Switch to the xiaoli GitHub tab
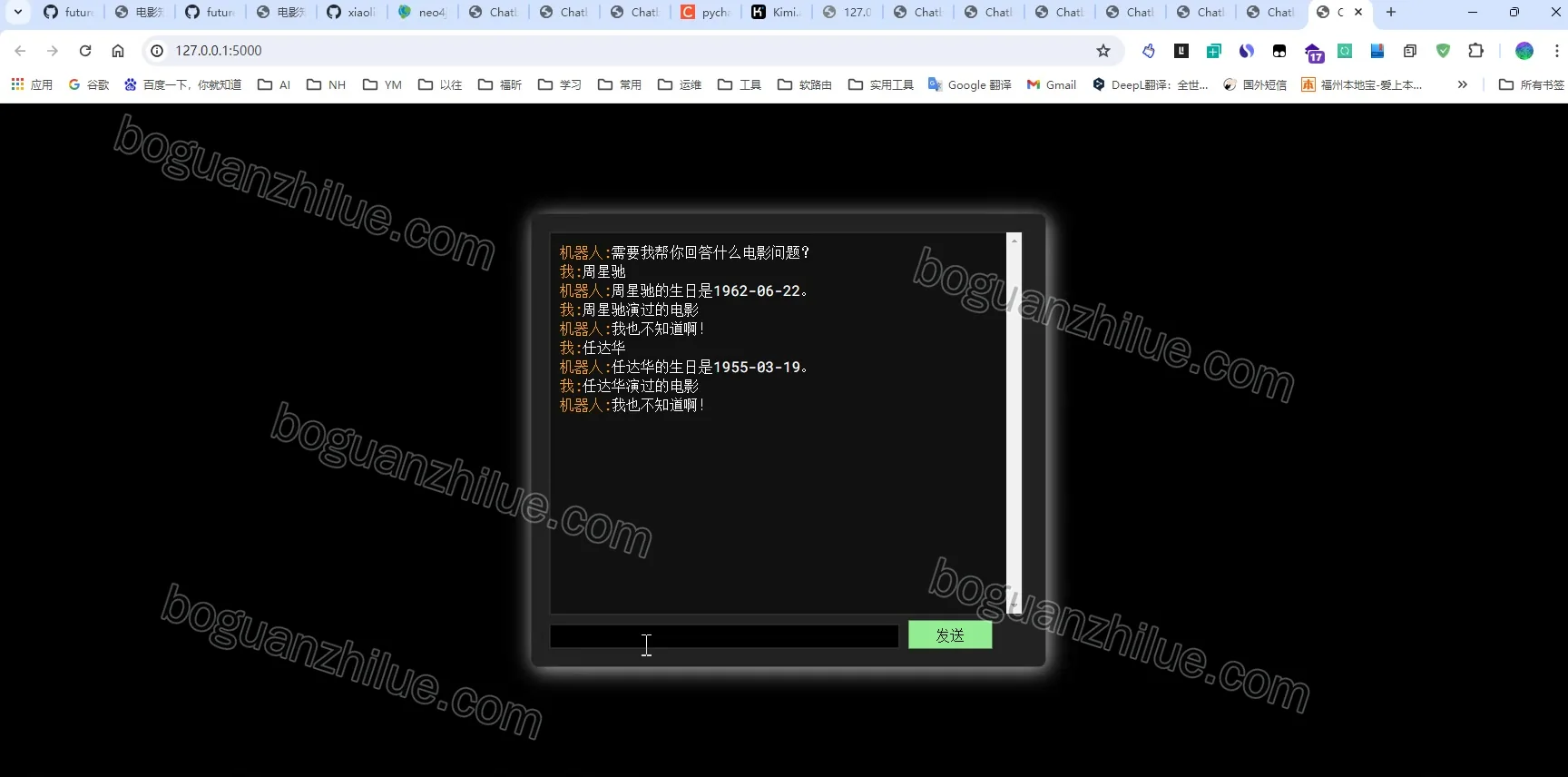 (x=351, y=13)
